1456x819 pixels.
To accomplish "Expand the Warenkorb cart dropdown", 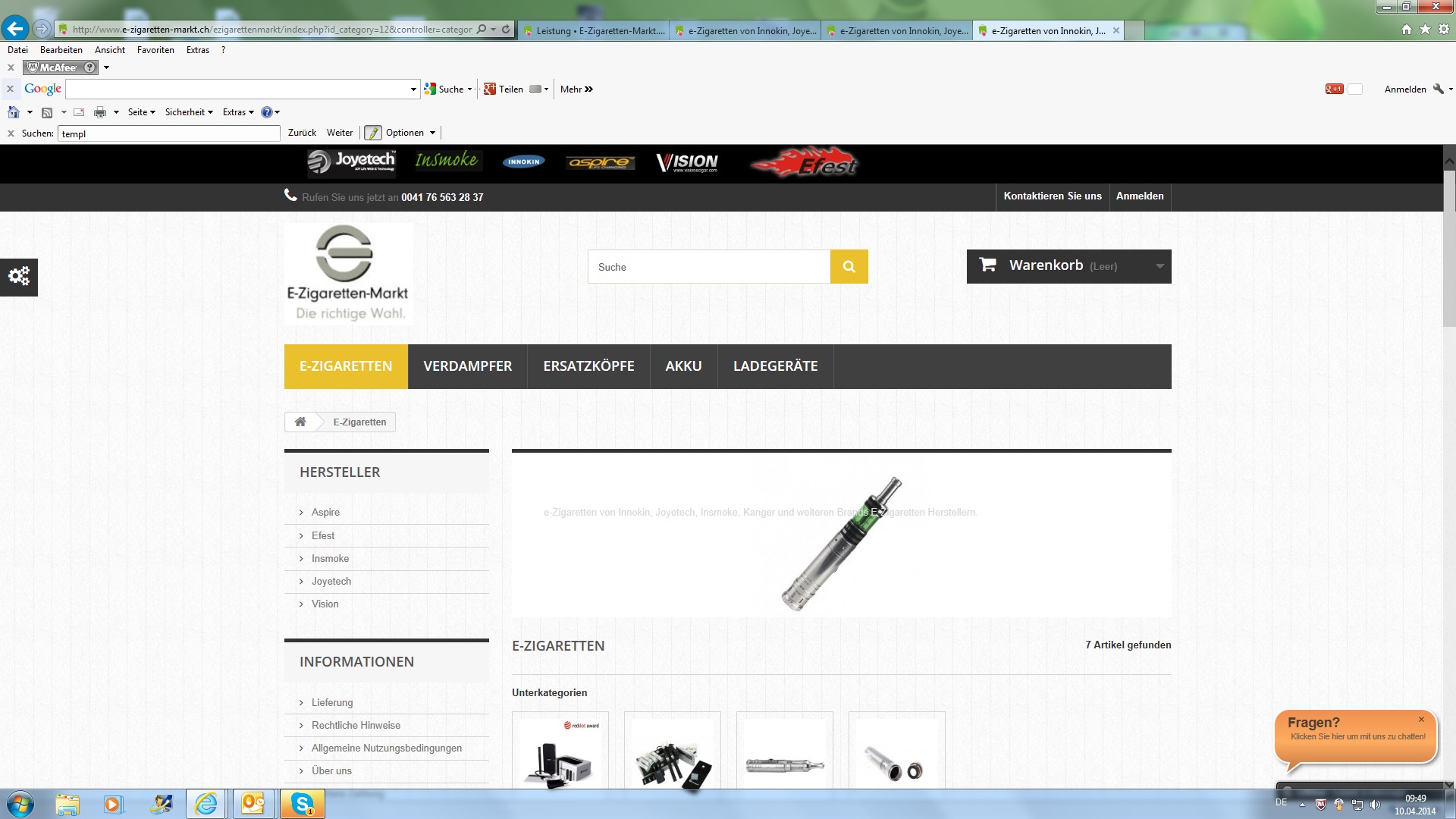I will point(1159,266).
